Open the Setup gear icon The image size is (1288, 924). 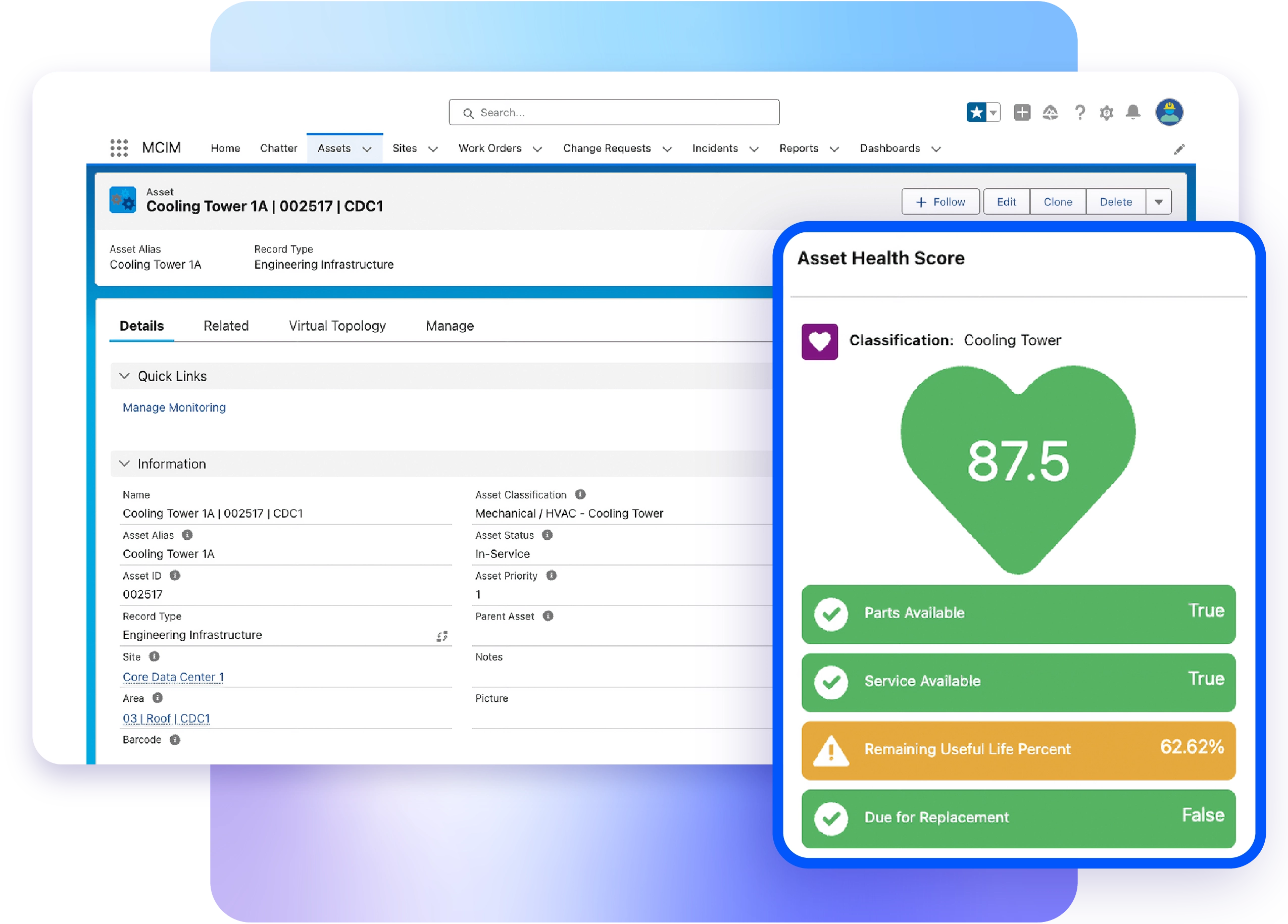[x=1106, y=113]
